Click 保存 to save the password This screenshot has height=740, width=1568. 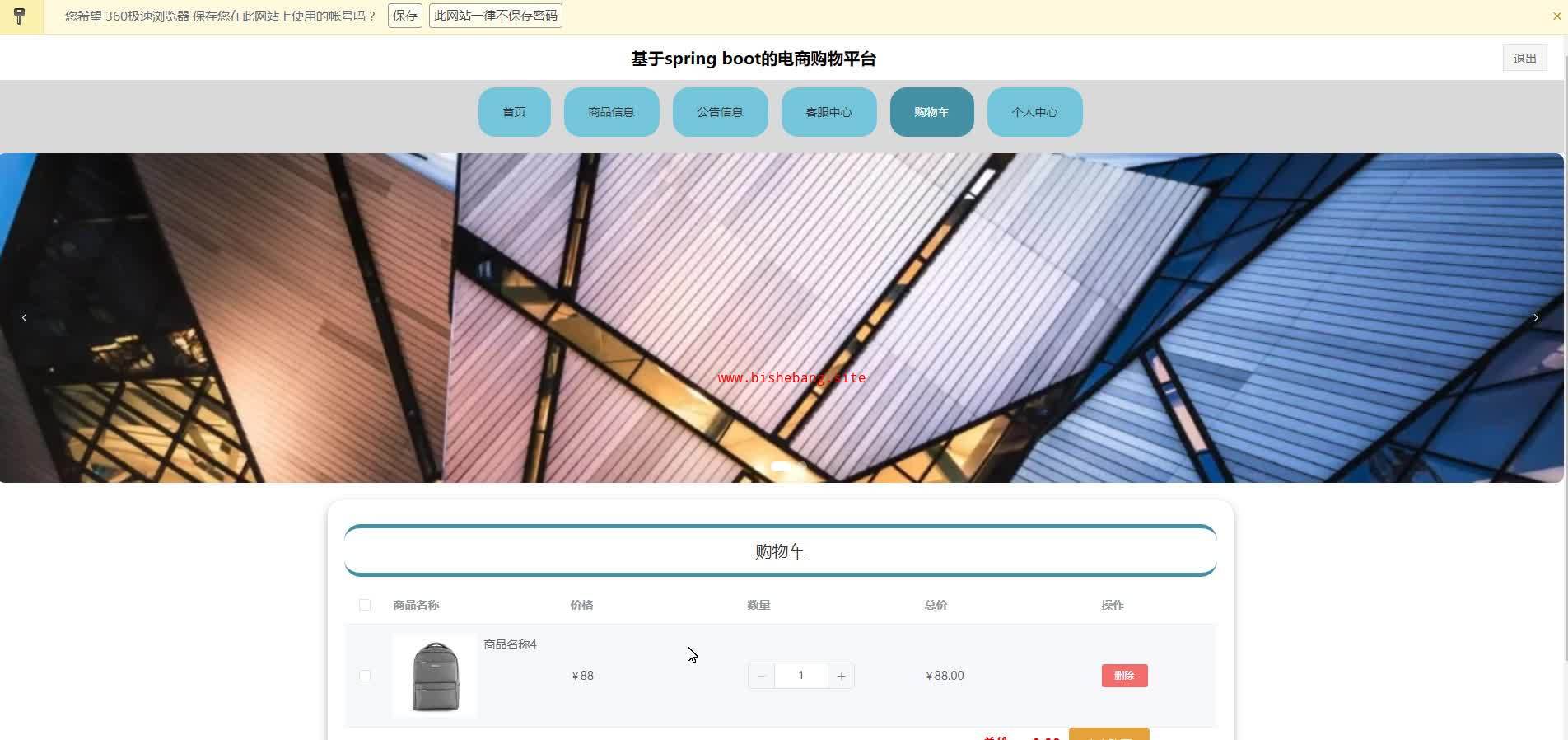coord(405,16)
